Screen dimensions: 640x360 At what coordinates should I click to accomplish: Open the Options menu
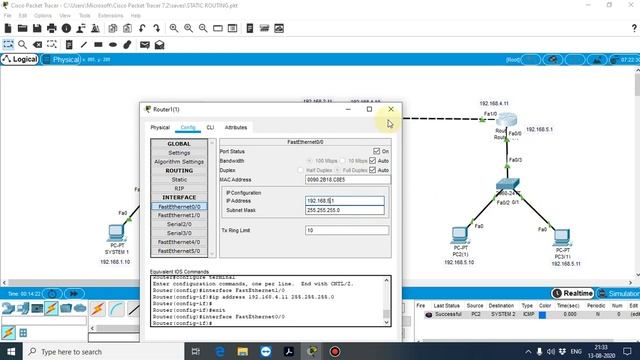tap(43, 16)
